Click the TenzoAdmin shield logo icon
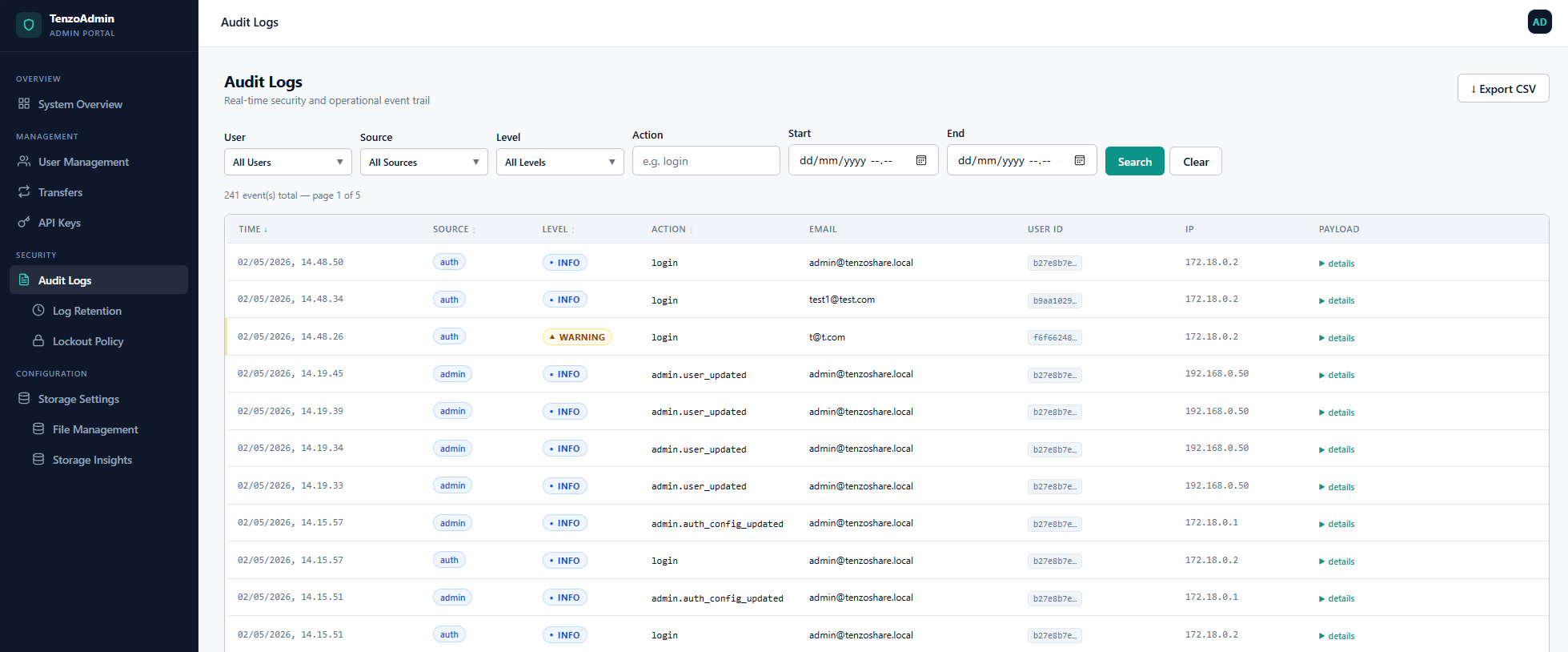 click(x=29, y=25)
